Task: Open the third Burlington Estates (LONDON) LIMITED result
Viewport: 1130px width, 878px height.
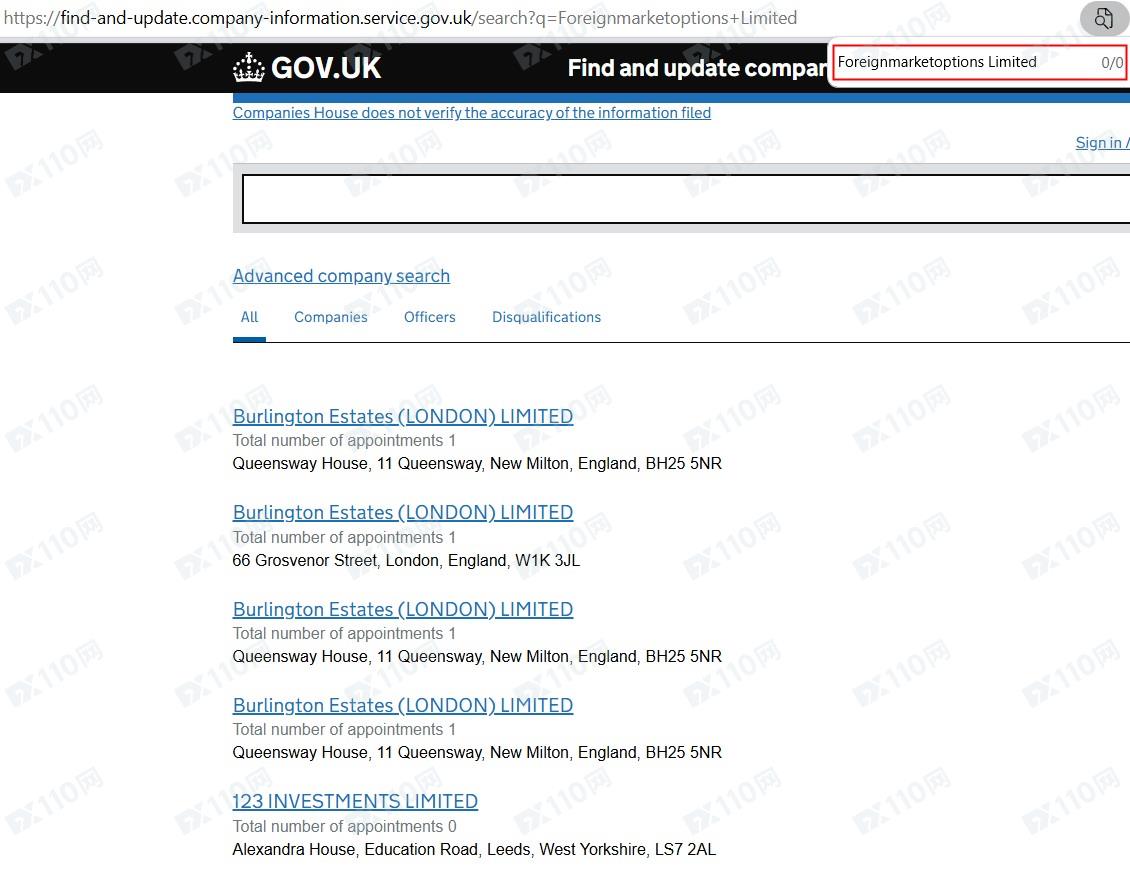Action: point(402,609)
